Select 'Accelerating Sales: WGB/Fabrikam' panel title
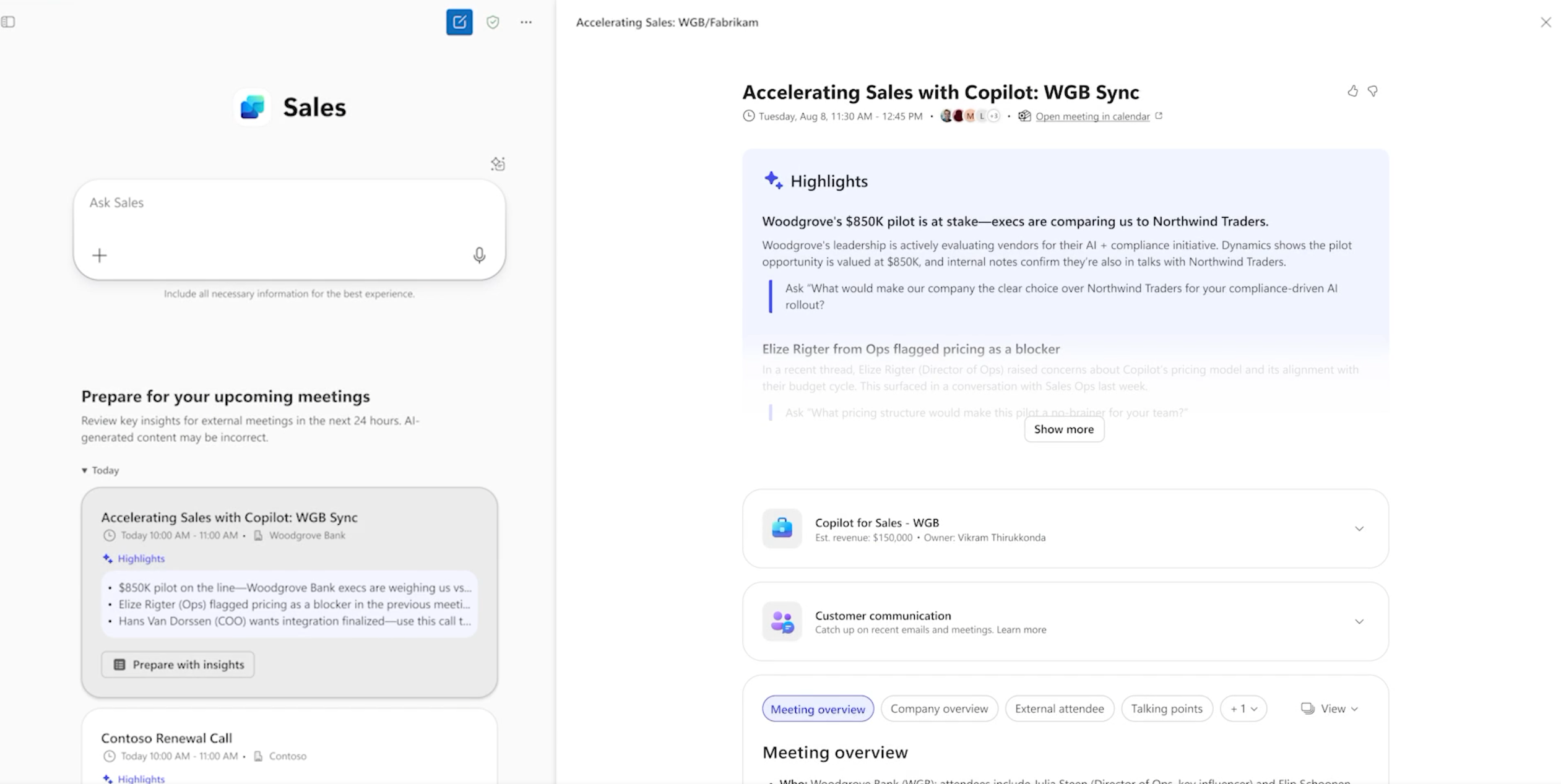 (667, 22)
